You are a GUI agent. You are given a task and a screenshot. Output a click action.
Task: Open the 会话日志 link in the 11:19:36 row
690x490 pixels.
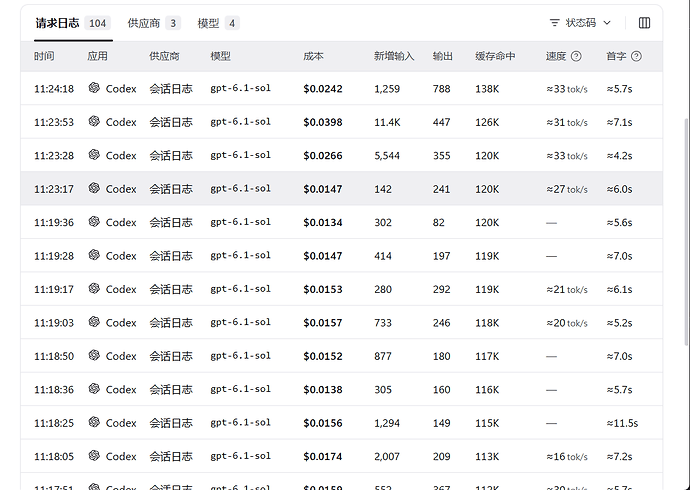[x=171, y=222]
